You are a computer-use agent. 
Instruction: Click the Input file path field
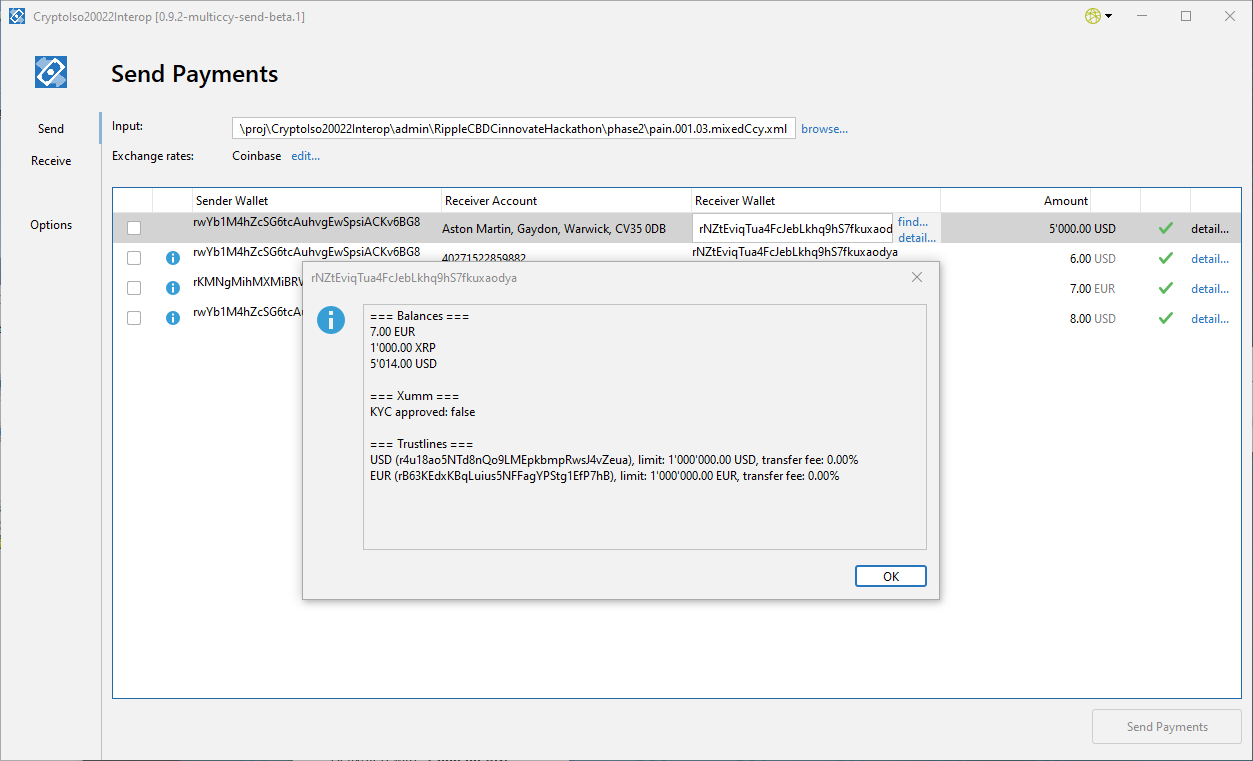[514, 129]
